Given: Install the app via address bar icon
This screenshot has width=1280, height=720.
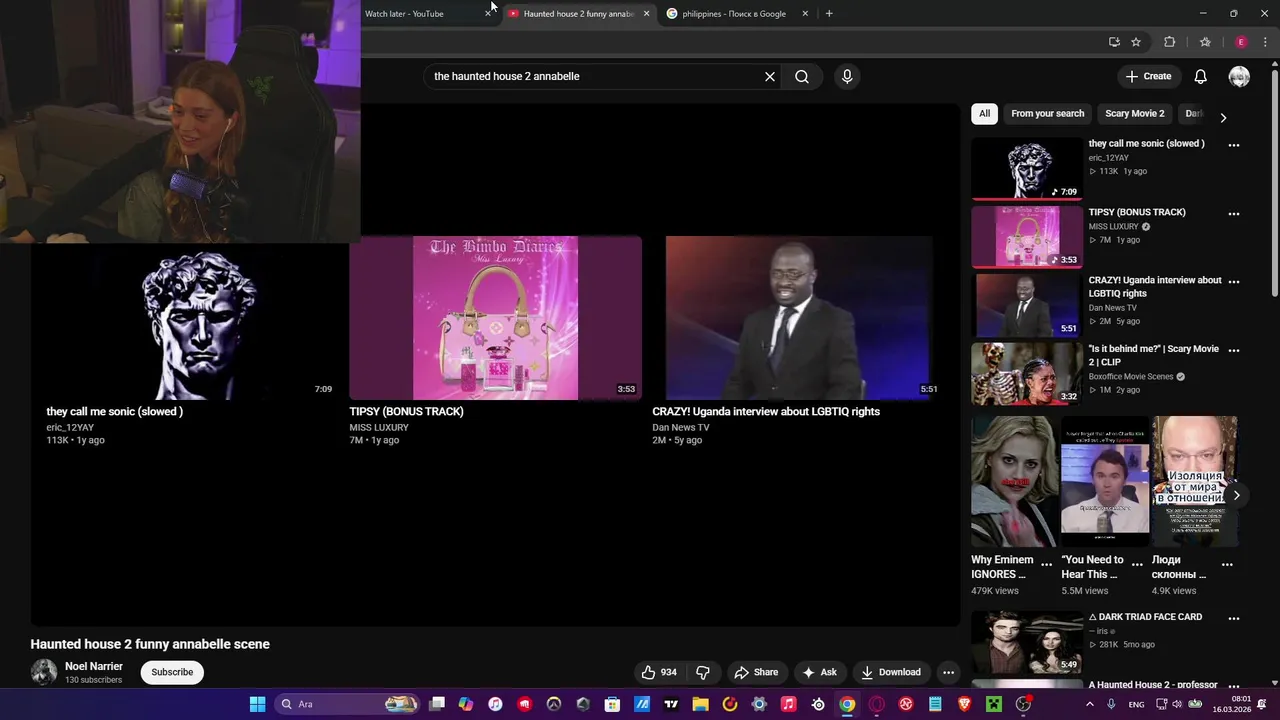Looking at the screenshot, I should click(1114, 42).
